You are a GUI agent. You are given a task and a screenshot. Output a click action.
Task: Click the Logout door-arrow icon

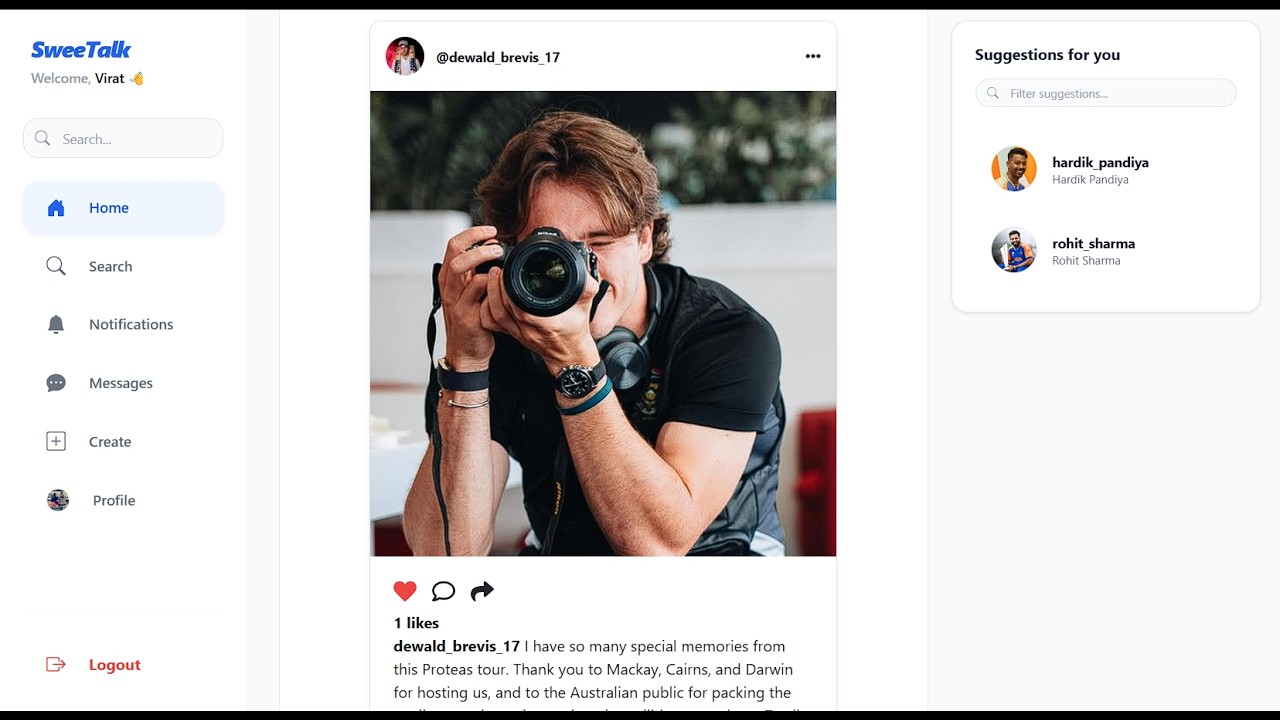pyautogui.click(x=56, y=665)
